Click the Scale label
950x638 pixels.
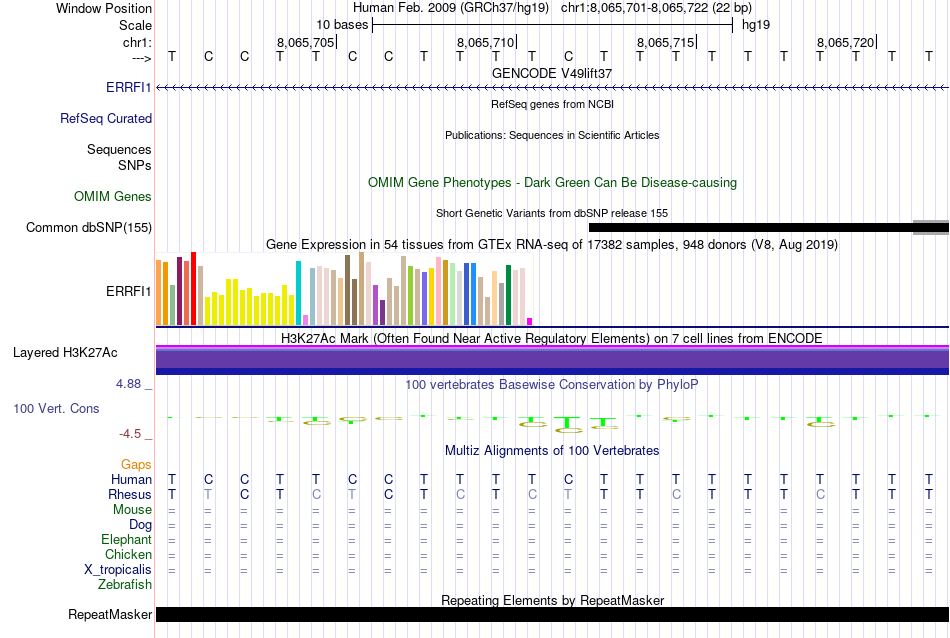[x=135, y=25]
